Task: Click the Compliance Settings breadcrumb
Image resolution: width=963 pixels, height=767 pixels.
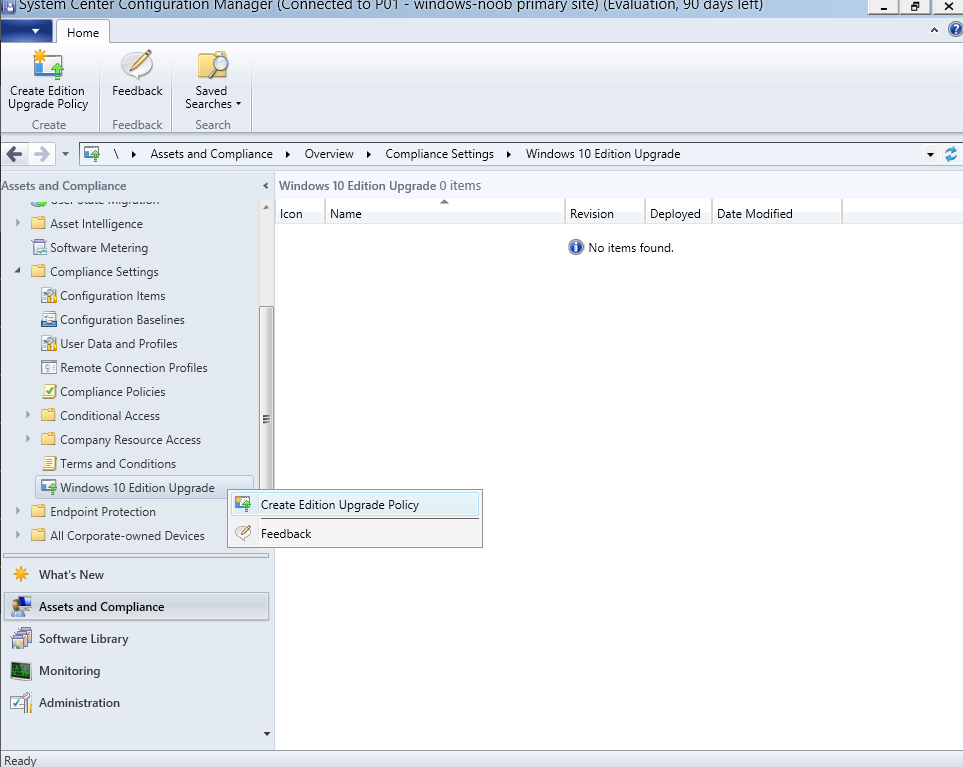Action: pyautogui.click(x=440, y=154)
